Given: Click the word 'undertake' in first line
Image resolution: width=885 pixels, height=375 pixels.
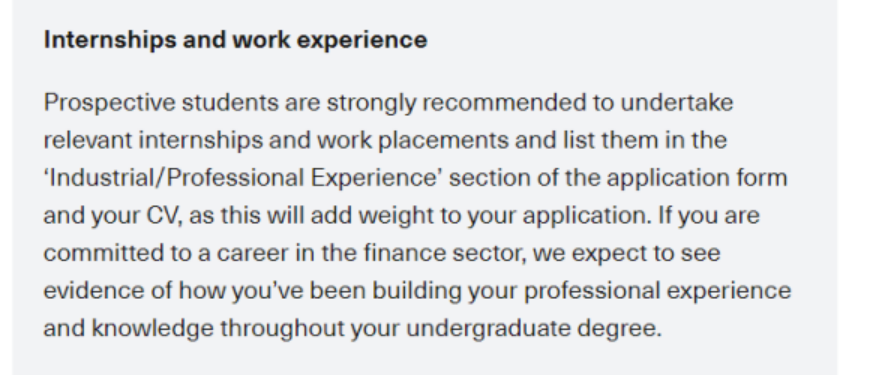Looking at the screenshot, I should 677,103.
